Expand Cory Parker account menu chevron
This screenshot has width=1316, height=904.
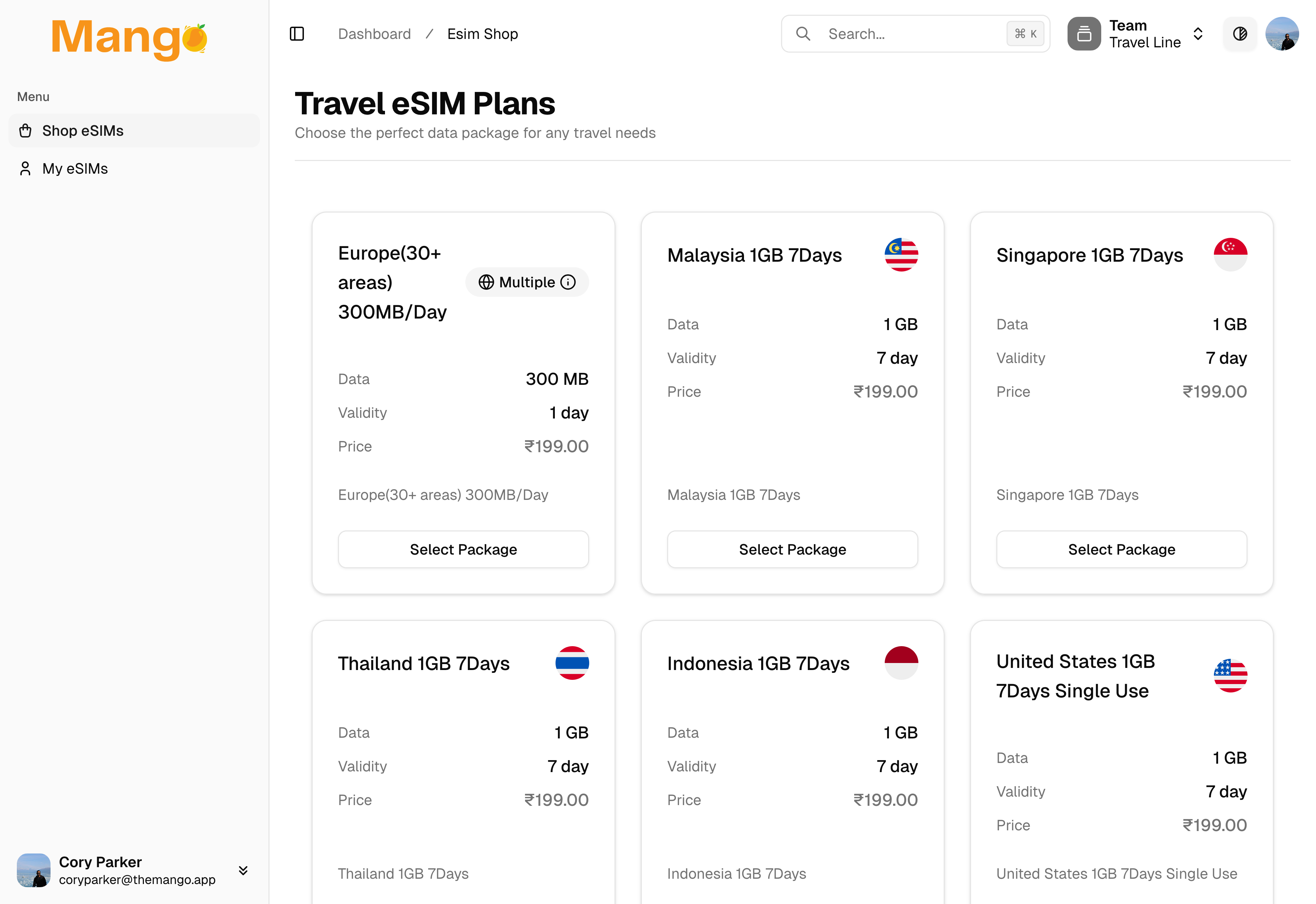pos(243,870)
